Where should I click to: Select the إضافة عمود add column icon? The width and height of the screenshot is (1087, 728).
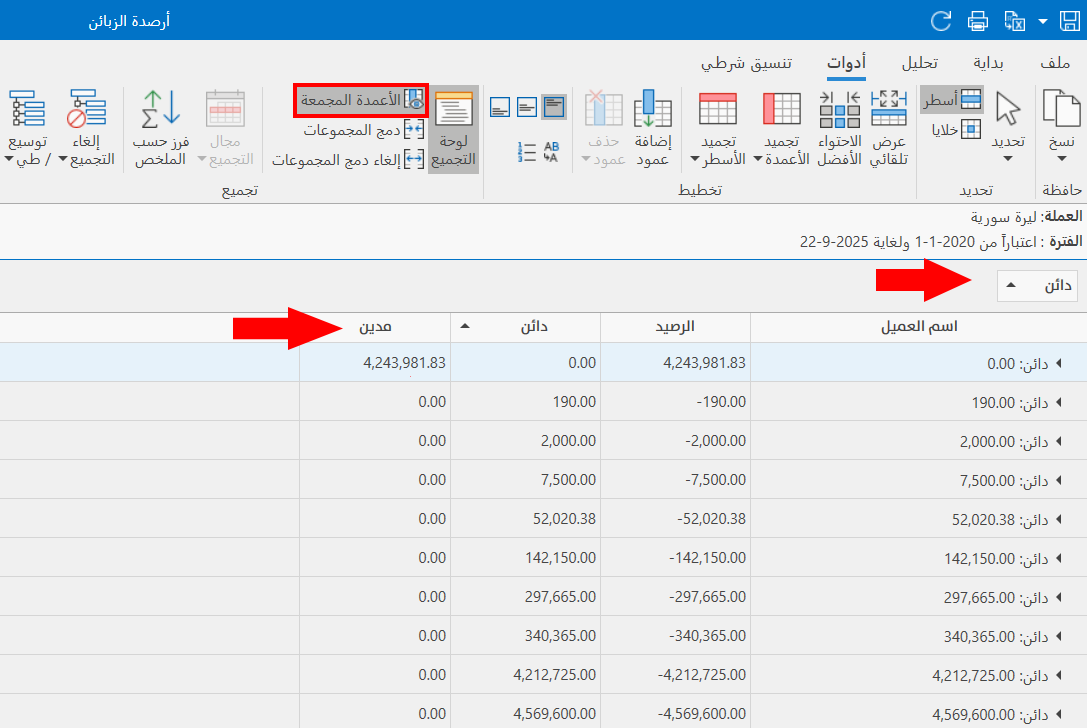653,120
